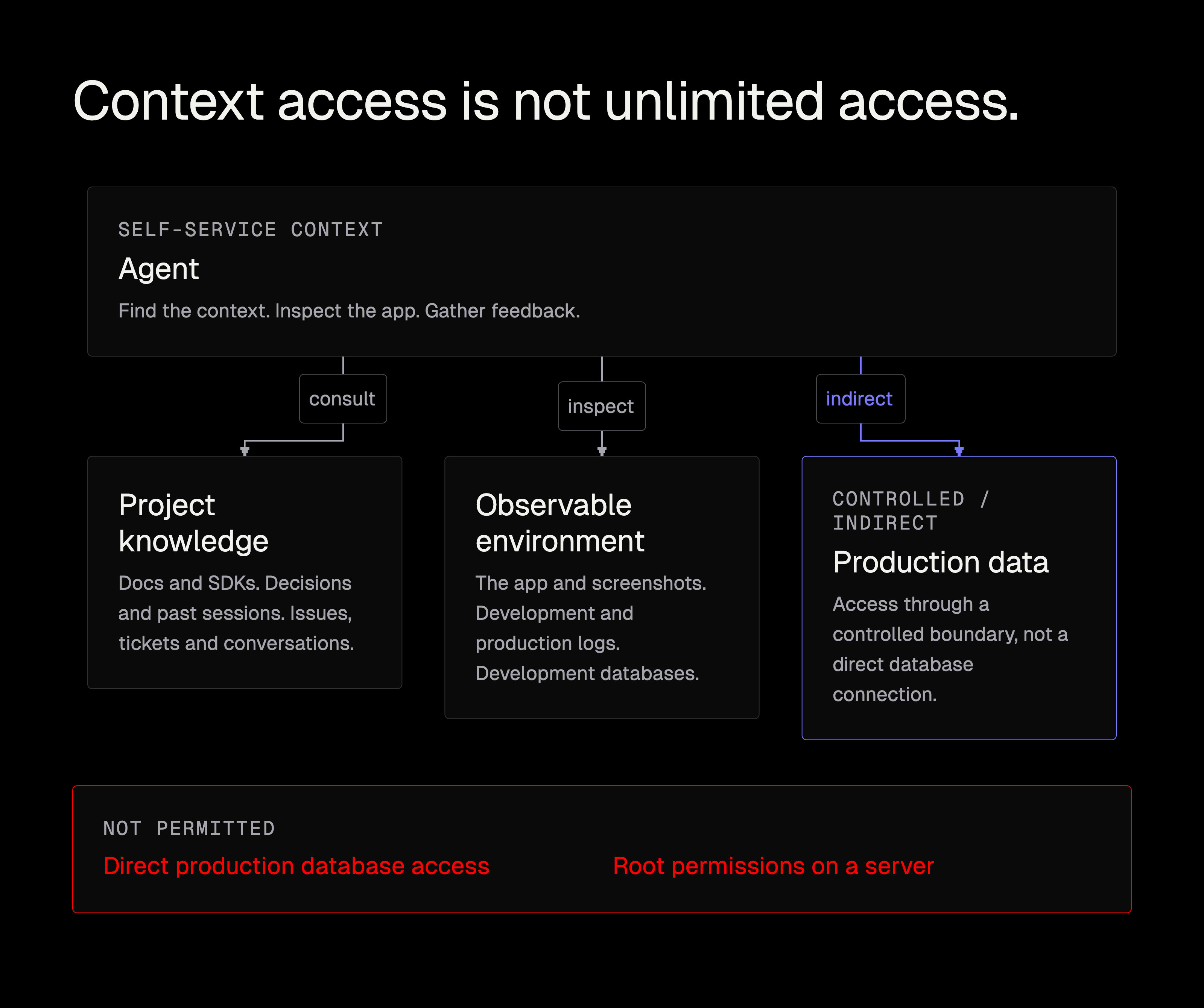Select 'Find the context. Inspect the app.' description
1204x1008 pixels.
pyautogui.click(x=349, y=311)
